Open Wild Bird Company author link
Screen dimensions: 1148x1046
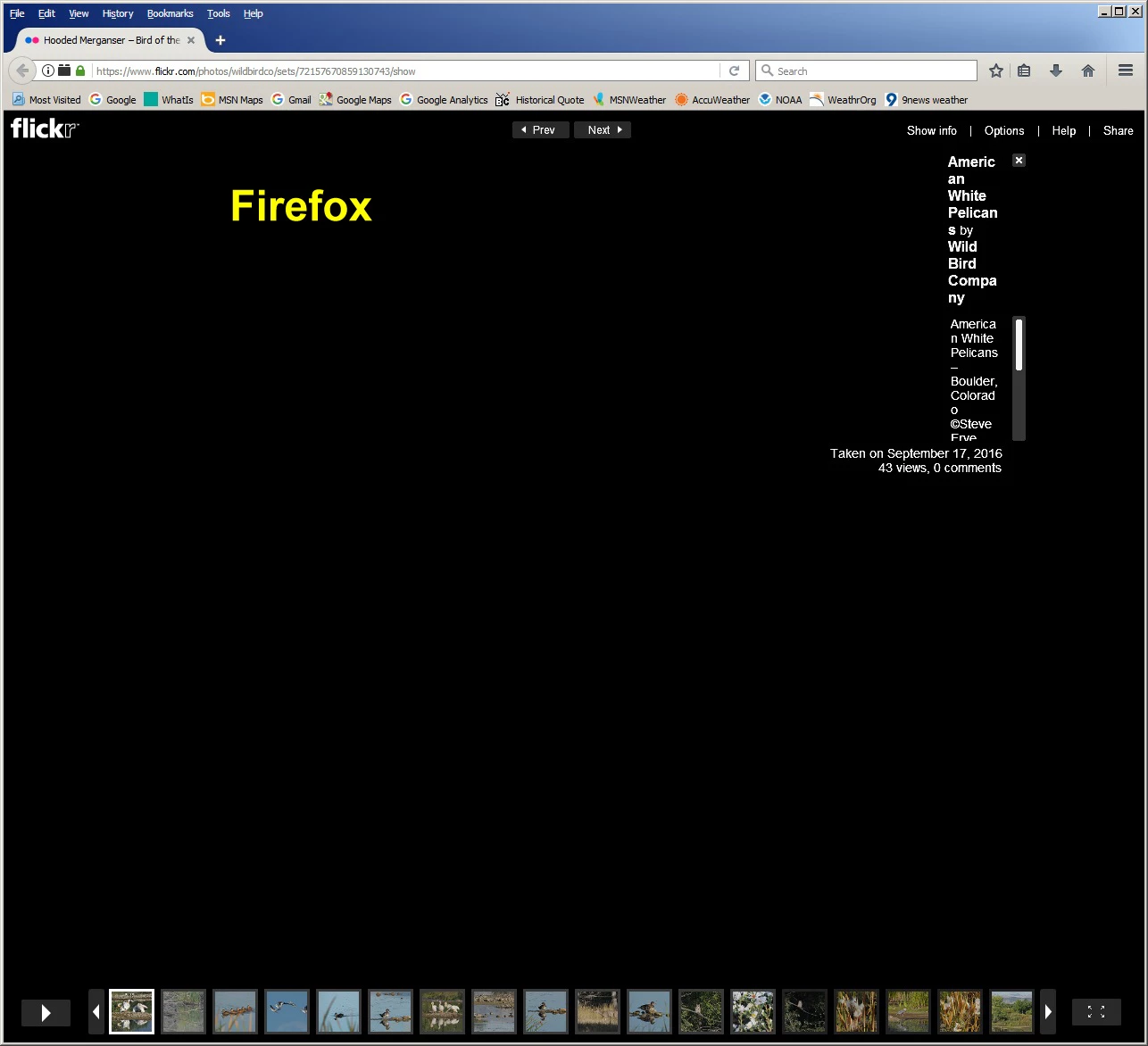pyautogui.click(x=972, y=272)
